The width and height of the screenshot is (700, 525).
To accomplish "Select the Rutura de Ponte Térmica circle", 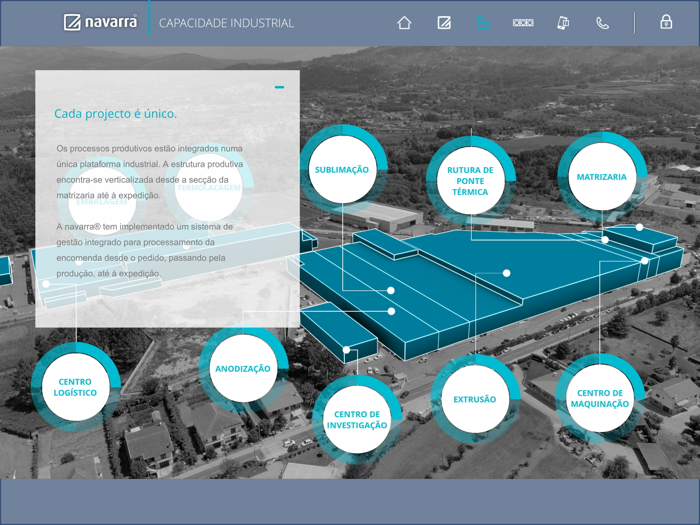I will click(x=471, y=181).
